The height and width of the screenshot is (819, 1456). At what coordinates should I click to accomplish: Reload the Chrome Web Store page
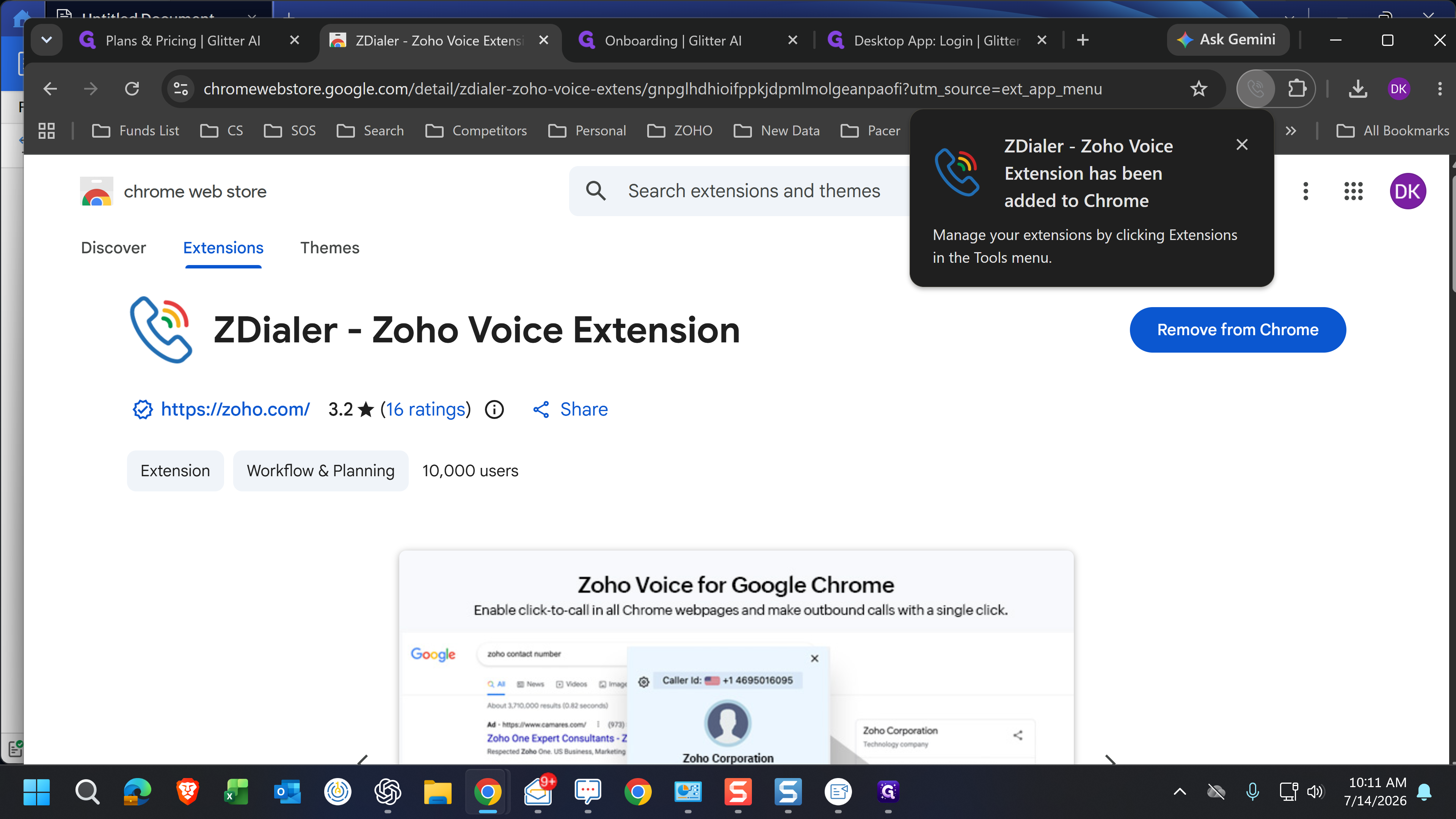pyautogui.click(x=132, y=89)
